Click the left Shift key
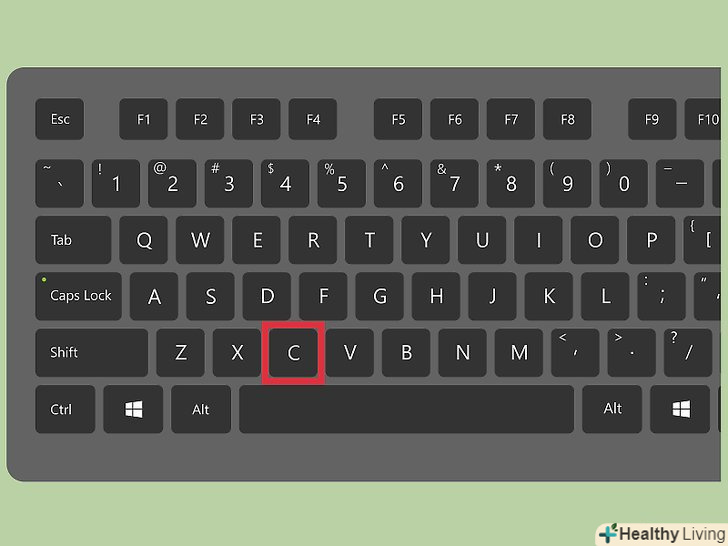The width and height of the screenshot is (728, 546). 91,353
